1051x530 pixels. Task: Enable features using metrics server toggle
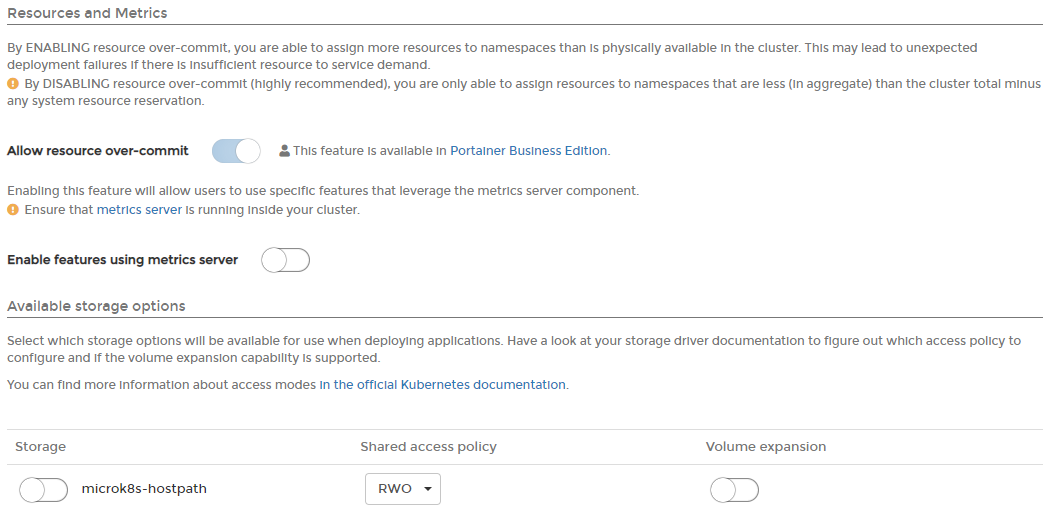pyautogui.click(x=286, y=260)
